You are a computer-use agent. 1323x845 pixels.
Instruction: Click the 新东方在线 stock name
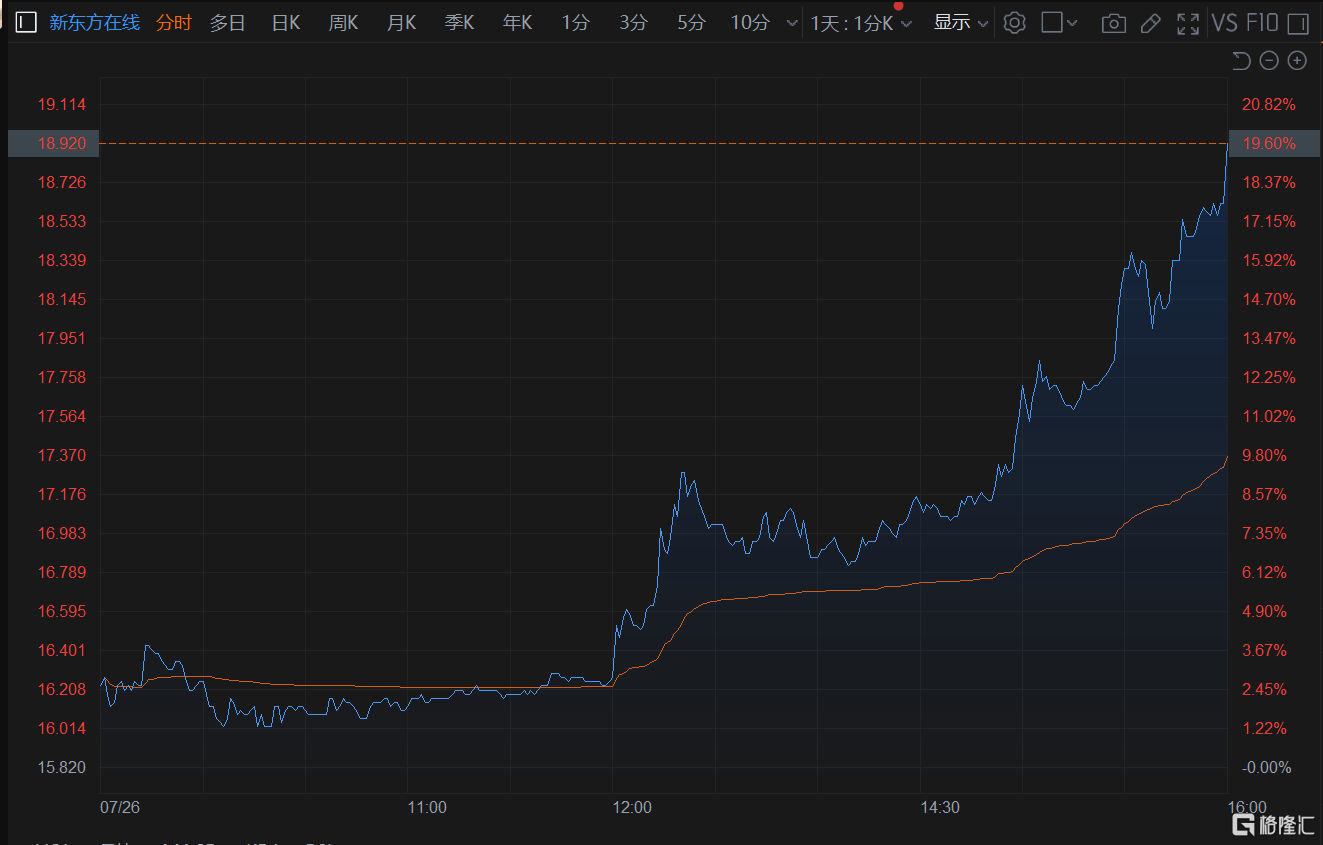click(x=94, y=22)
